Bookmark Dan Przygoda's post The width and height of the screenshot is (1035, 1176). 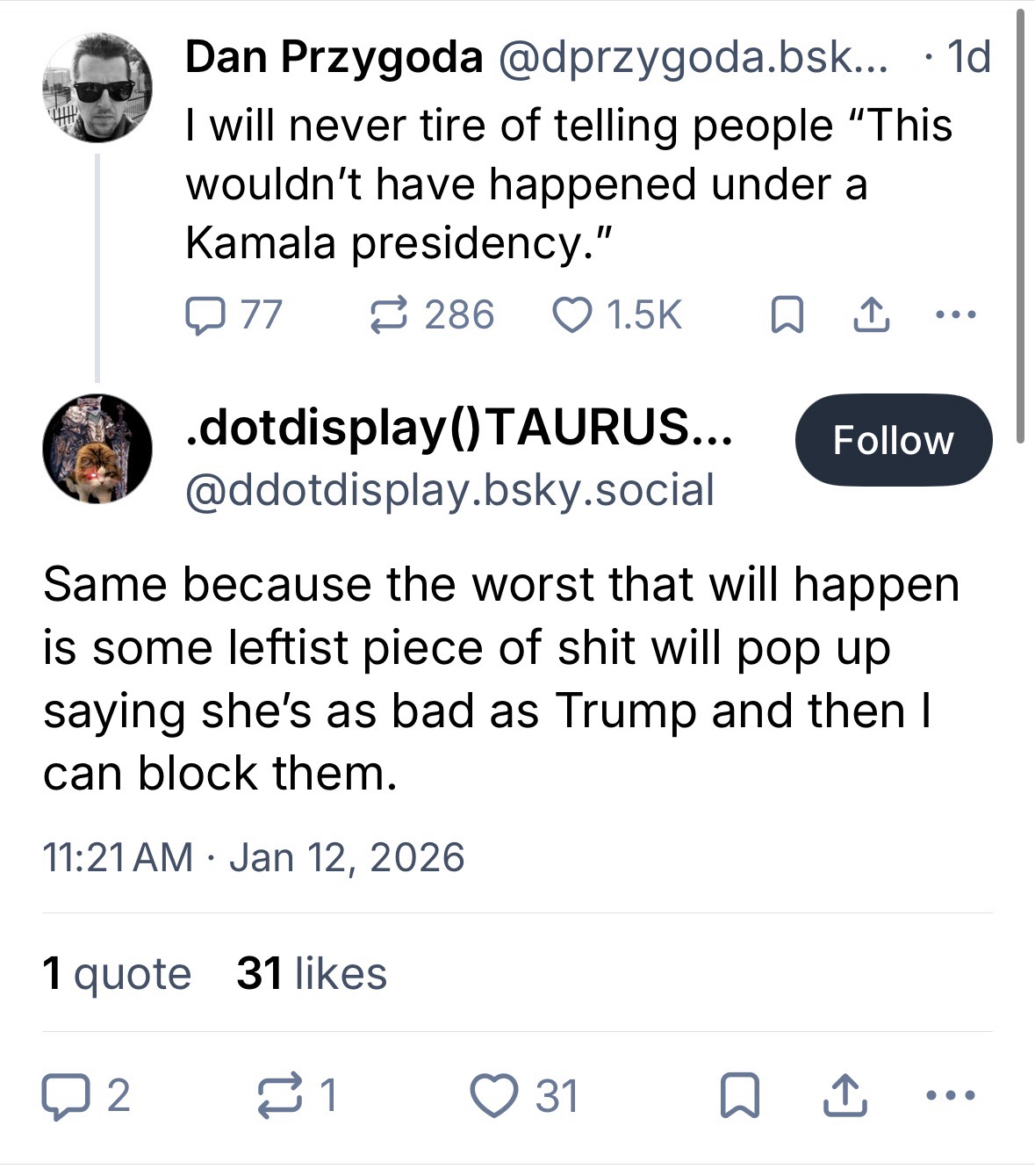pyautogui.click(x=786, y=315)
